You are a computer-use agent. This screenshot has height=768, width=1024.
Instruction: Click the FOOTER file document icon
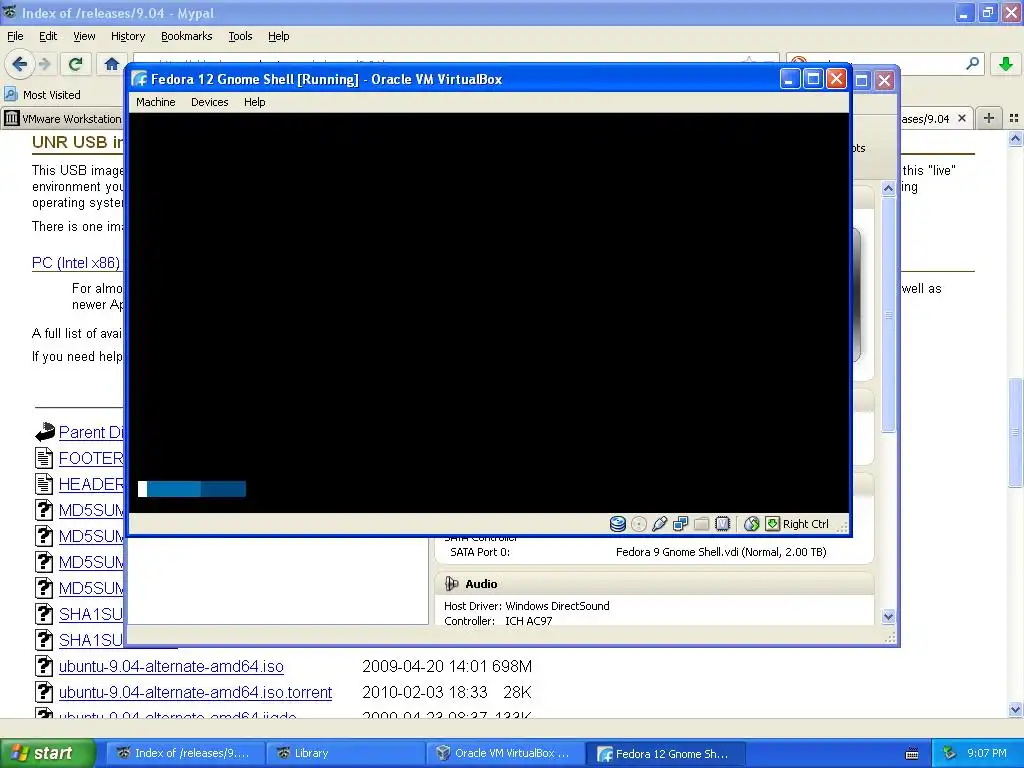44,458
